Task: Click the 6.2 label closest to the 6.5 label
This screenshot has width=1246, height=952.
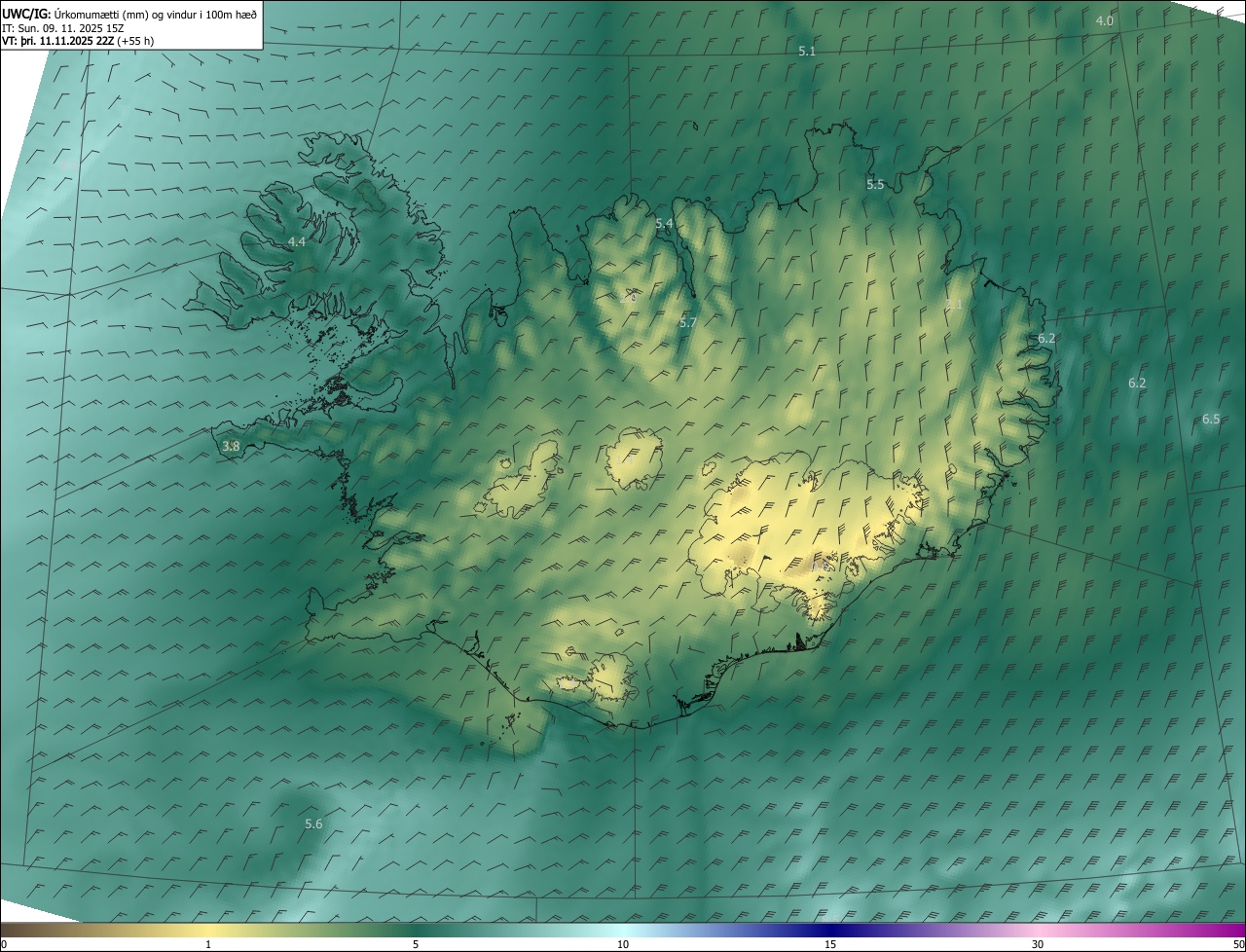Action: click(x=1137, y=384)
